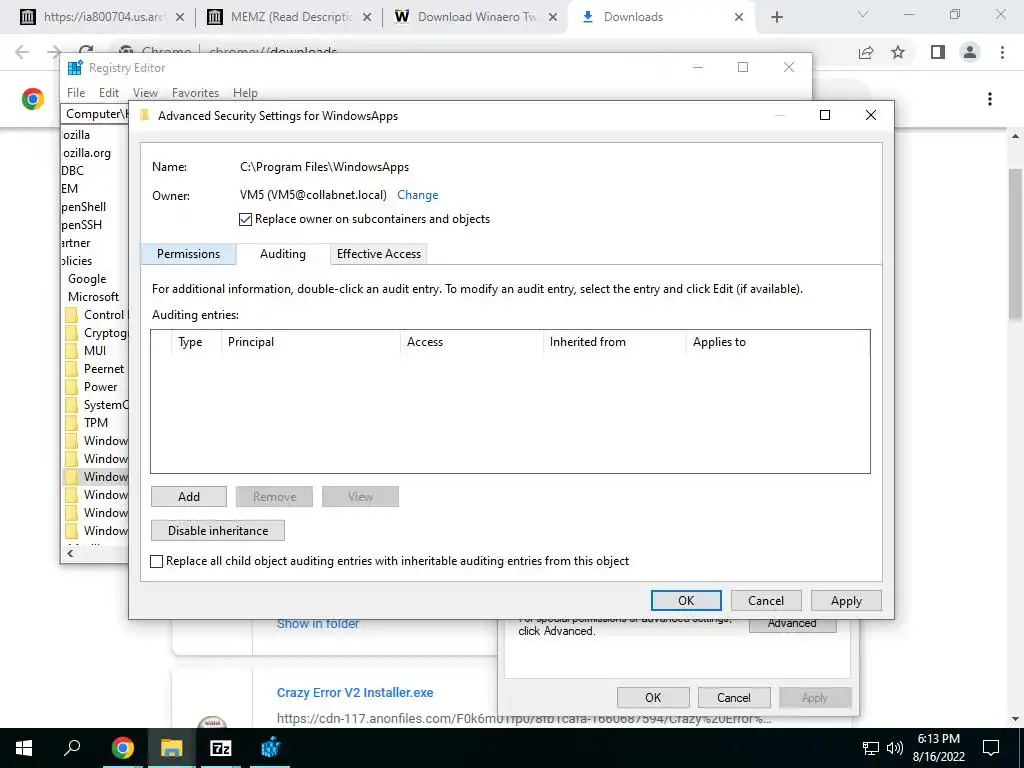Click the taskbar clock showing 6:13 PM
Viewport: 1024px width, 768px height.
click(x=938, y=748)
